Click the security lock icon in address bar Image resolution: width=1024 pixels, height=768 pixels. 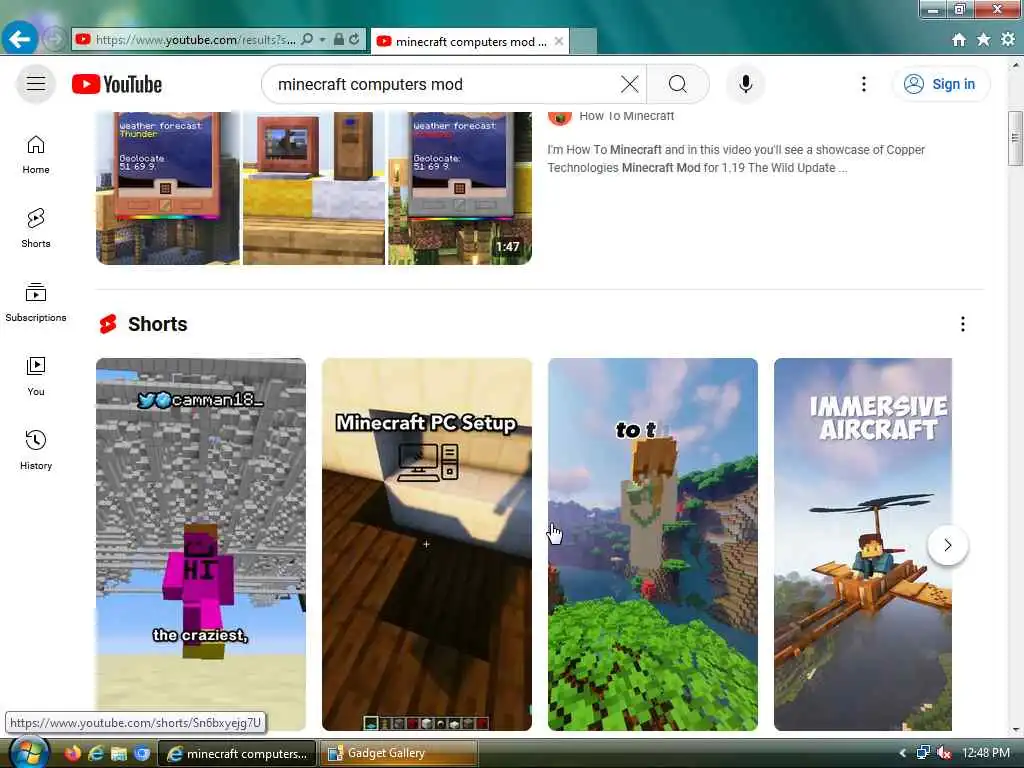click(338, 39)
